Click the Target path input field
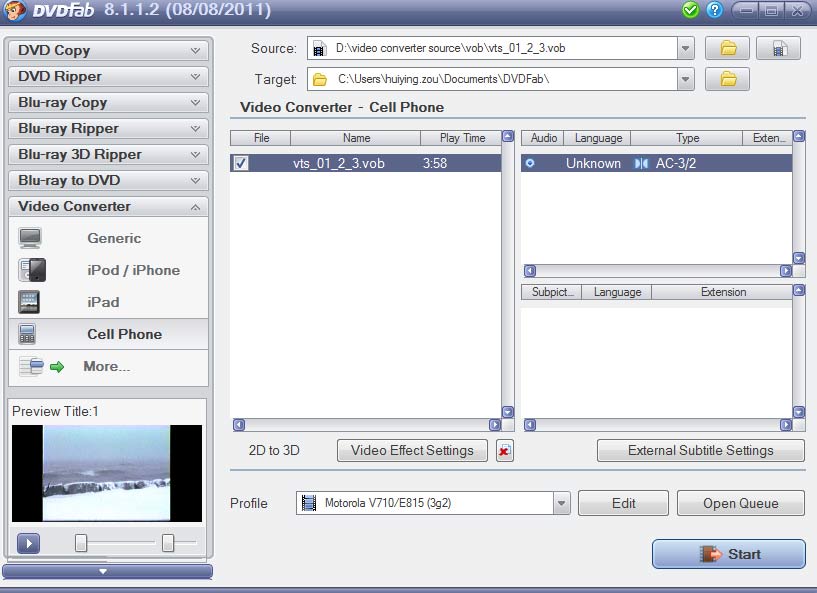This screenshot has width=817, height=593. tap(492, 79)
